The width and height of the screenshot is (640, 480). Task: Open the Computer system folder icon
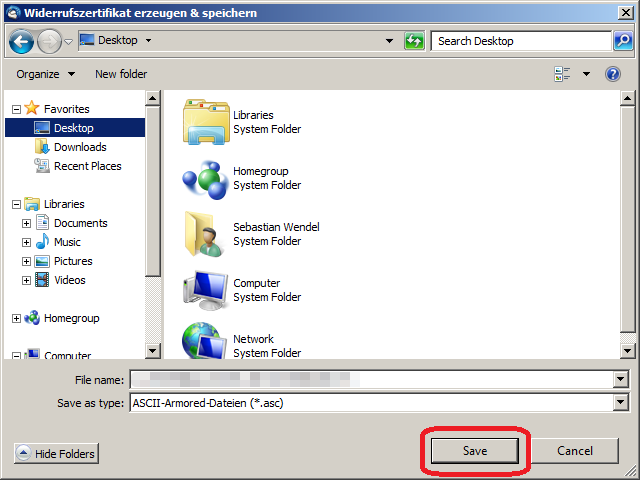pyautogui.click(x=206, y=290)
